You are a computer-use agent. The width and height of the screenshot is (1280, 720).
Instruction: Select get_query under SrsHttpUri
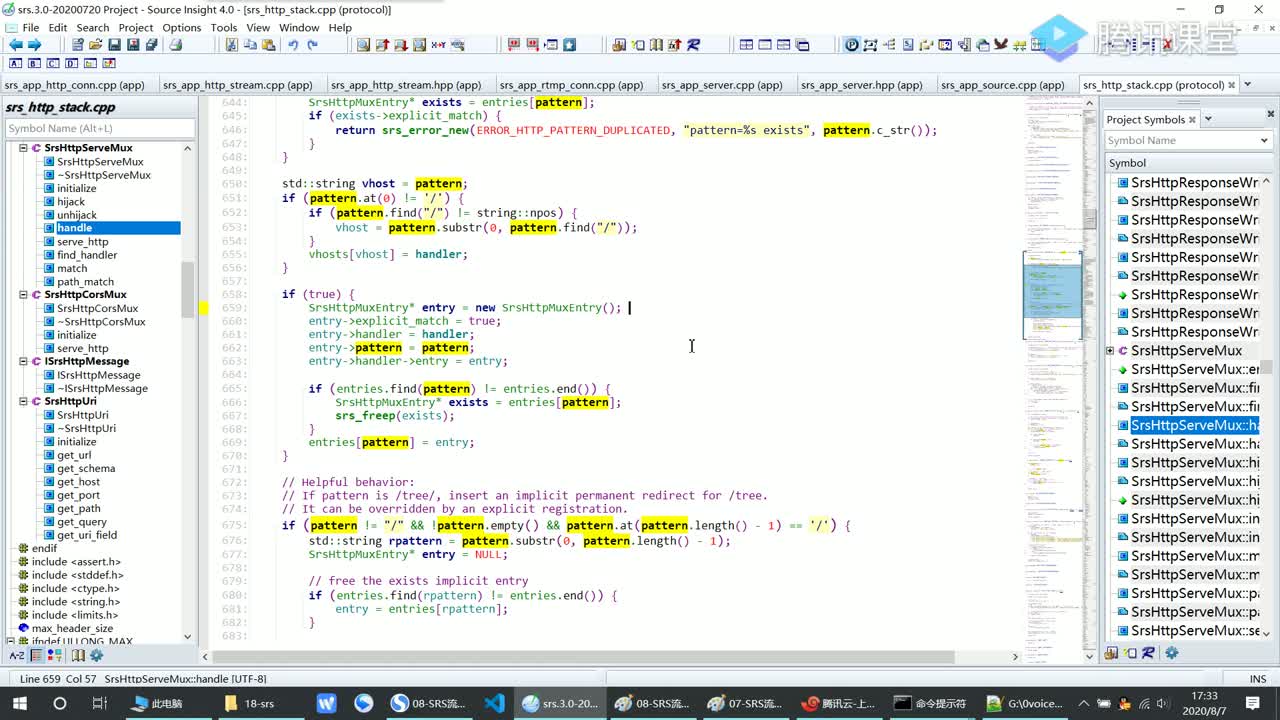click(82, 522)
